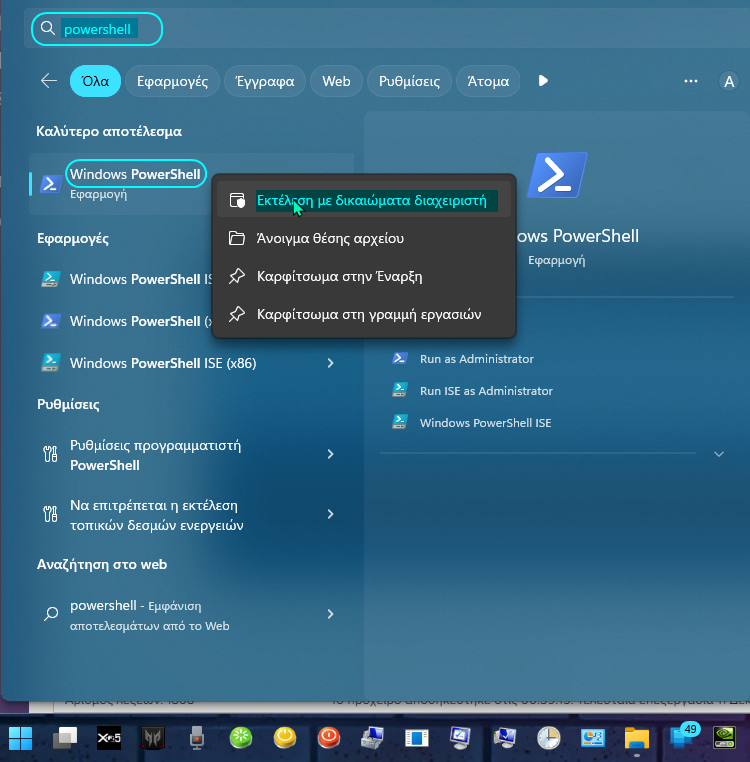This screenshot has height=762, width=750.
Task: Open the three-dots options menu
Action: (x=691, y=81)
